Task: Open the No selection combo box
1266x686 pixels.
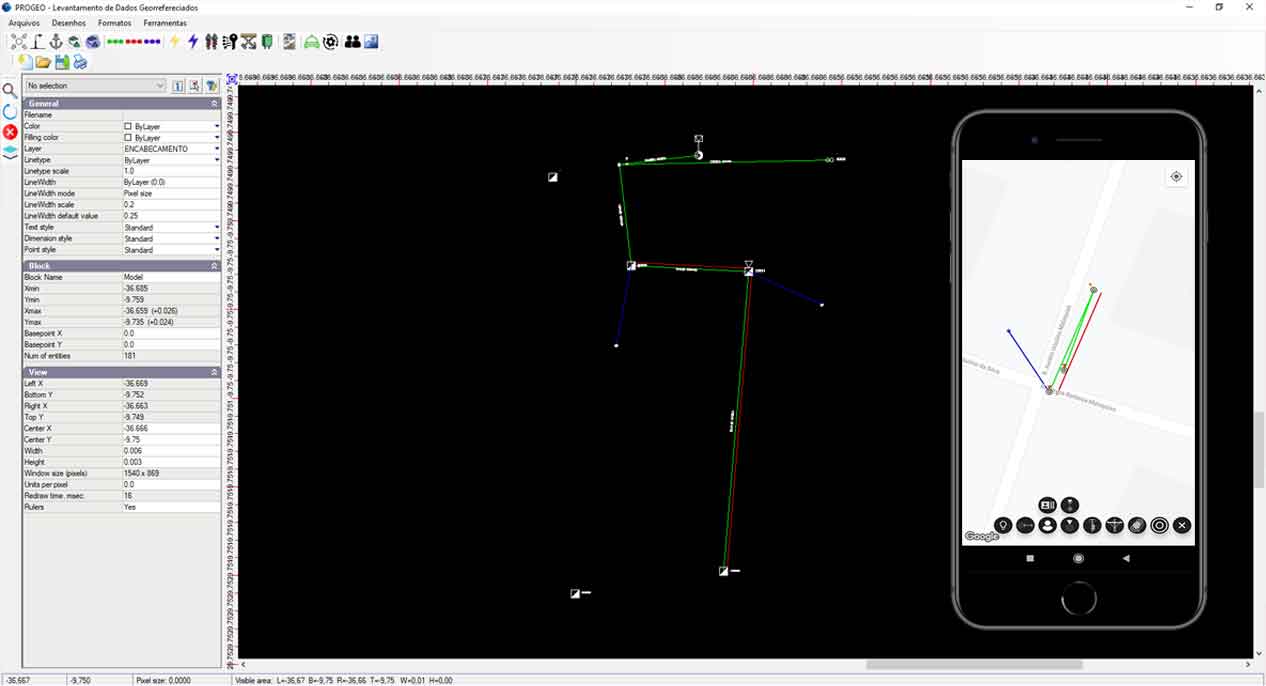Action: 95,86
